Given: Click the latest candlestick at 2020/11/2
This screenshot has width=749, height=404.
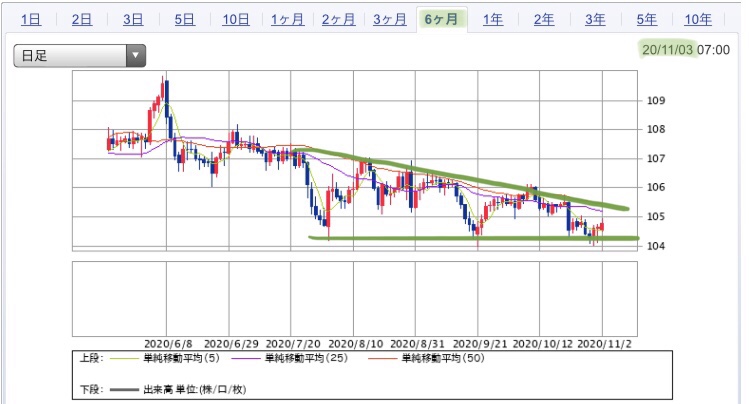Looking at the screenshot, I should pyautogui.click(x=602, y=226).
